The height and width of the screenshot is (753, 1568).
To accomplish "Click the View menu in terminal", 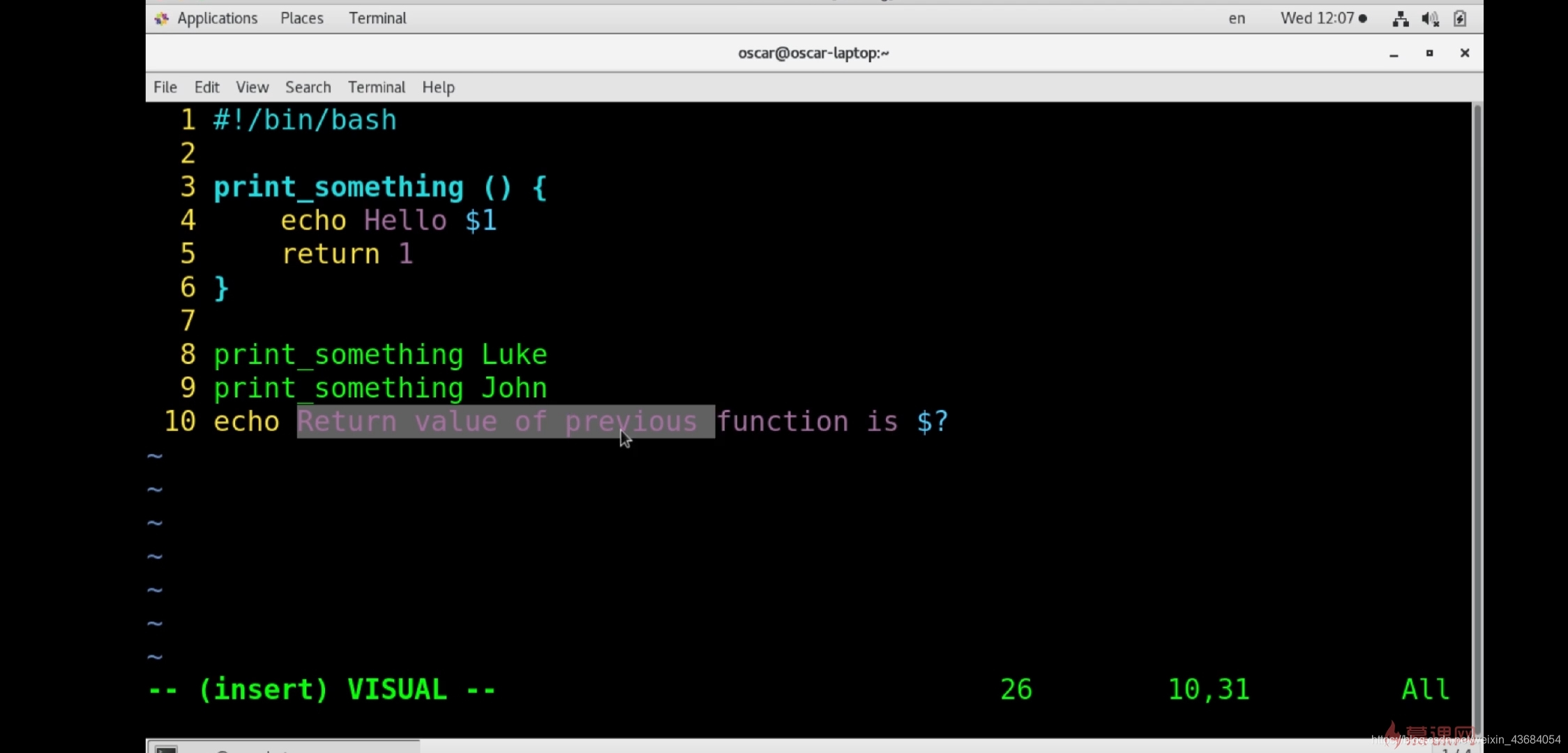I will (251, 87).
